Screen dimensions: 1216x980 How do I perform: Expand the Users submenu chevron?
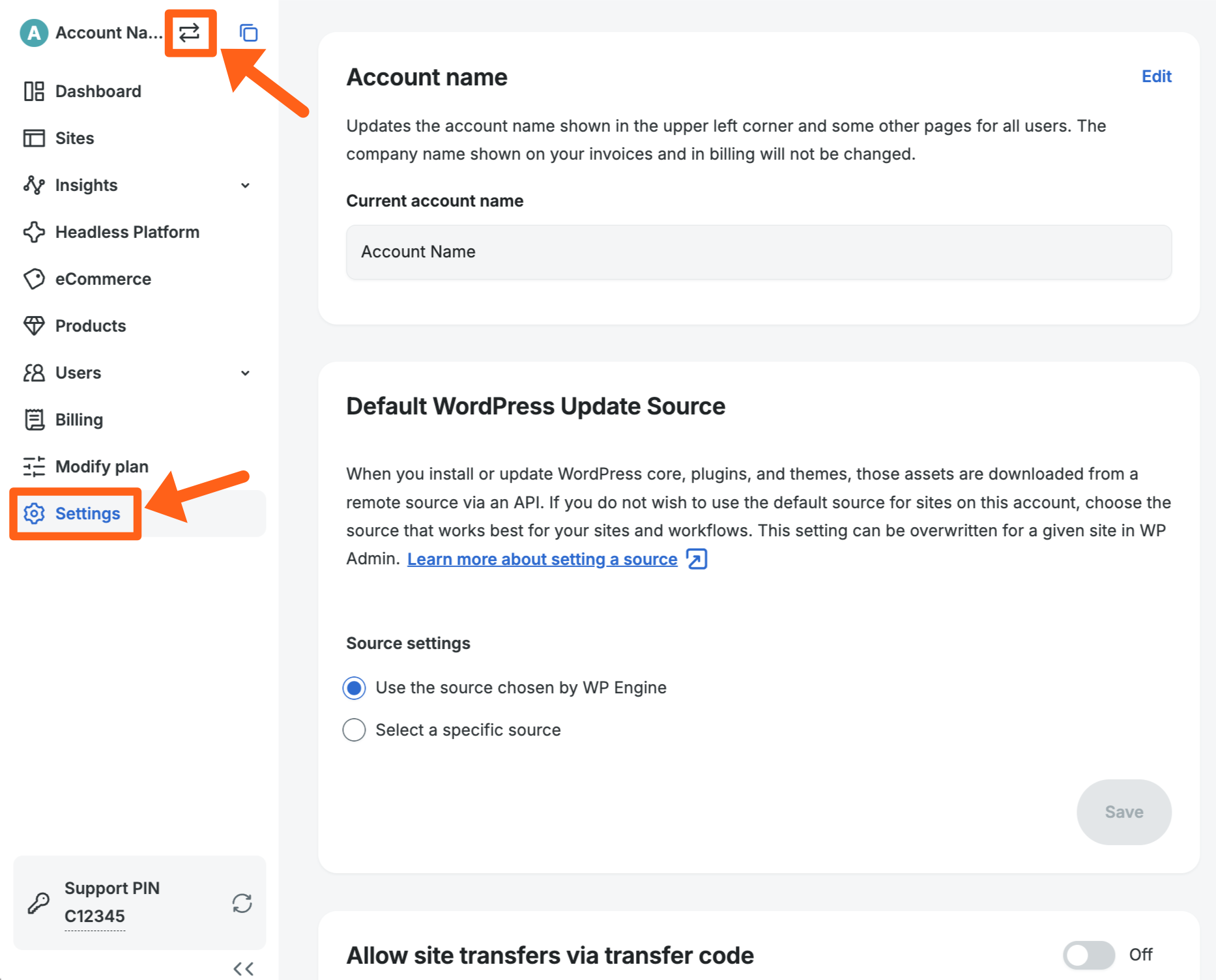coord(245,373)
